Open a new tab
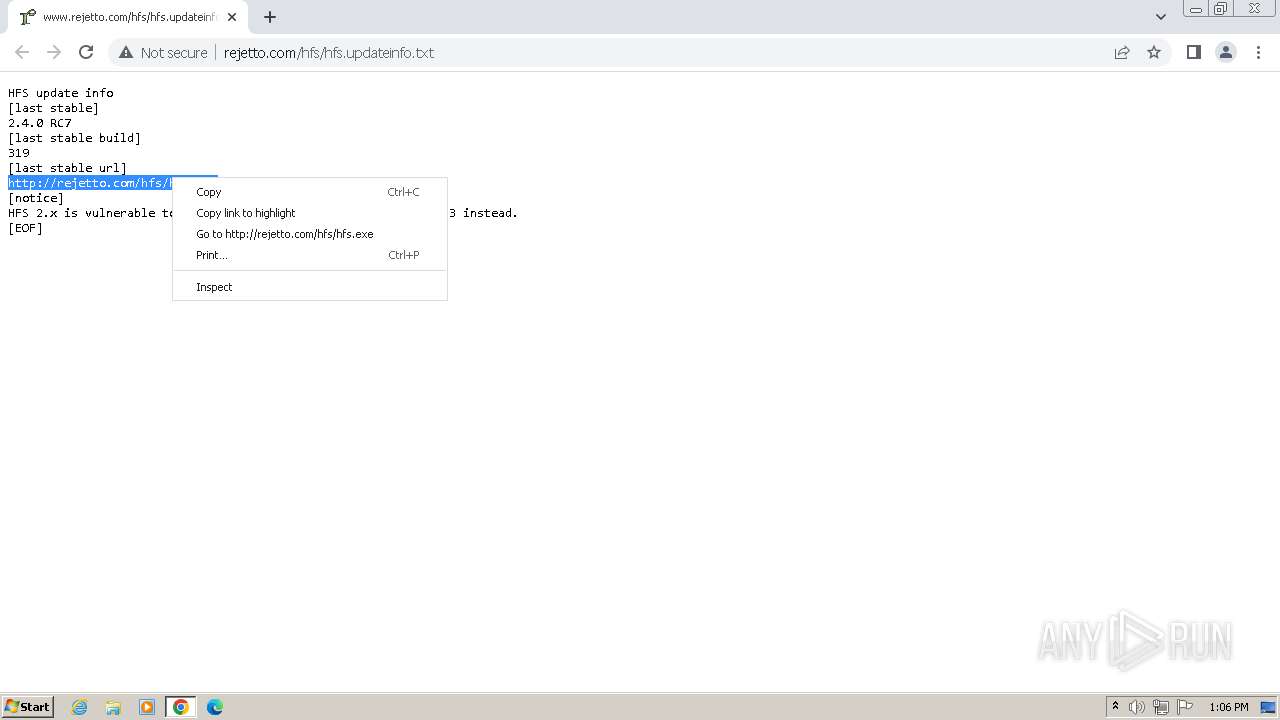1280x720 pixels. 269,17
